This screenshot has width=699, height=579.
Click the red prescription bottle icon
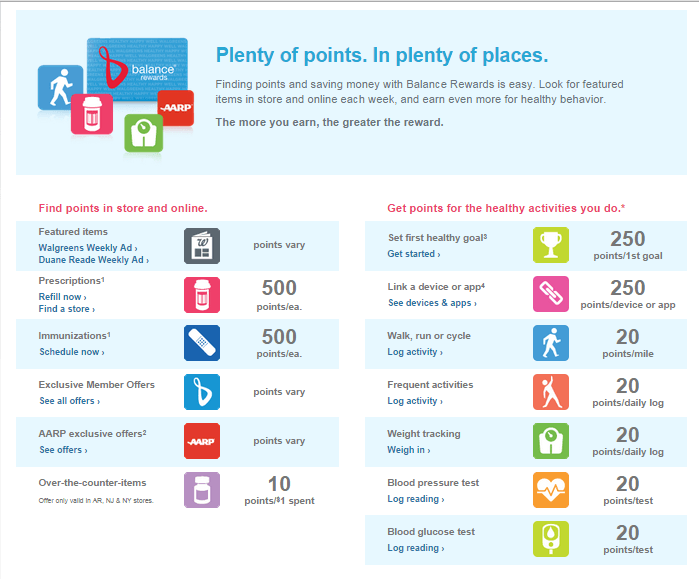click(202, 295)
